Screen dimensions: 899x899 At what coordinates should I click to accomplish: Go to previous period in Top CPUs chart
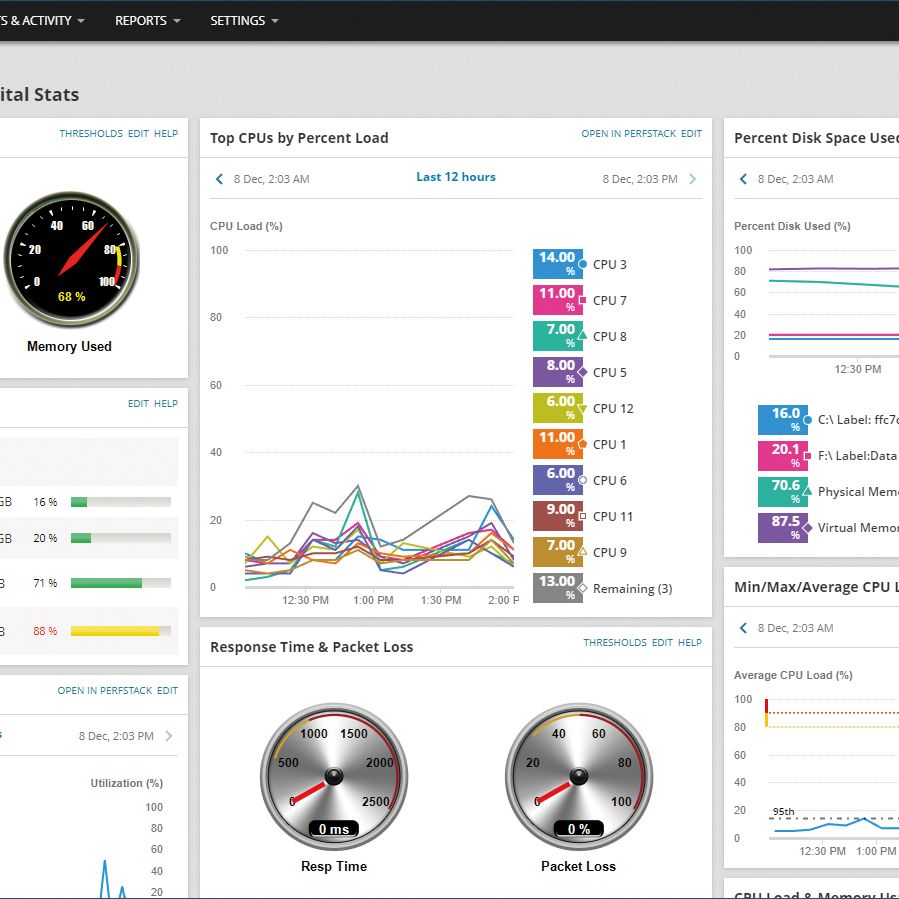click(x=219, y=179)
